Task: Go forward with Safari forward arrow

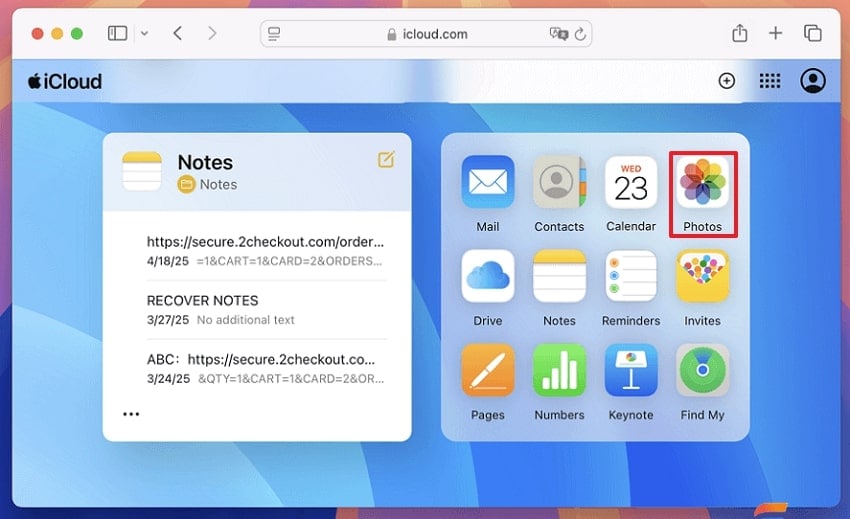Action: tap(212, 34)
